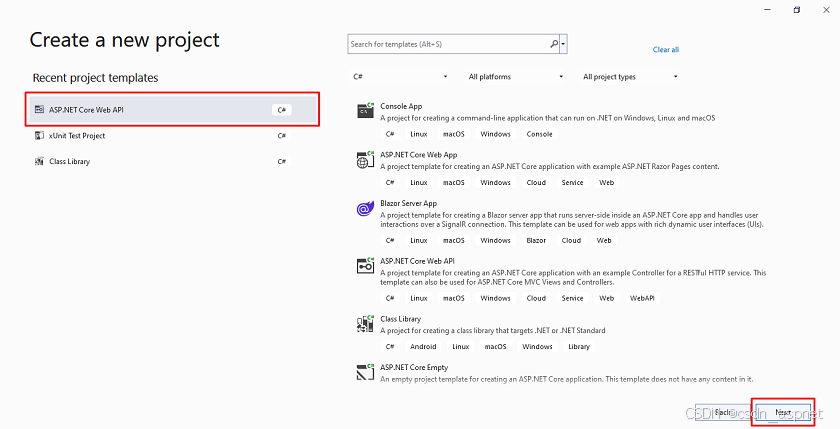Click the Windows tag under Class Library template
Image resolution: width=840 pixels, height=429 pixels.
(x=537, y=347)
